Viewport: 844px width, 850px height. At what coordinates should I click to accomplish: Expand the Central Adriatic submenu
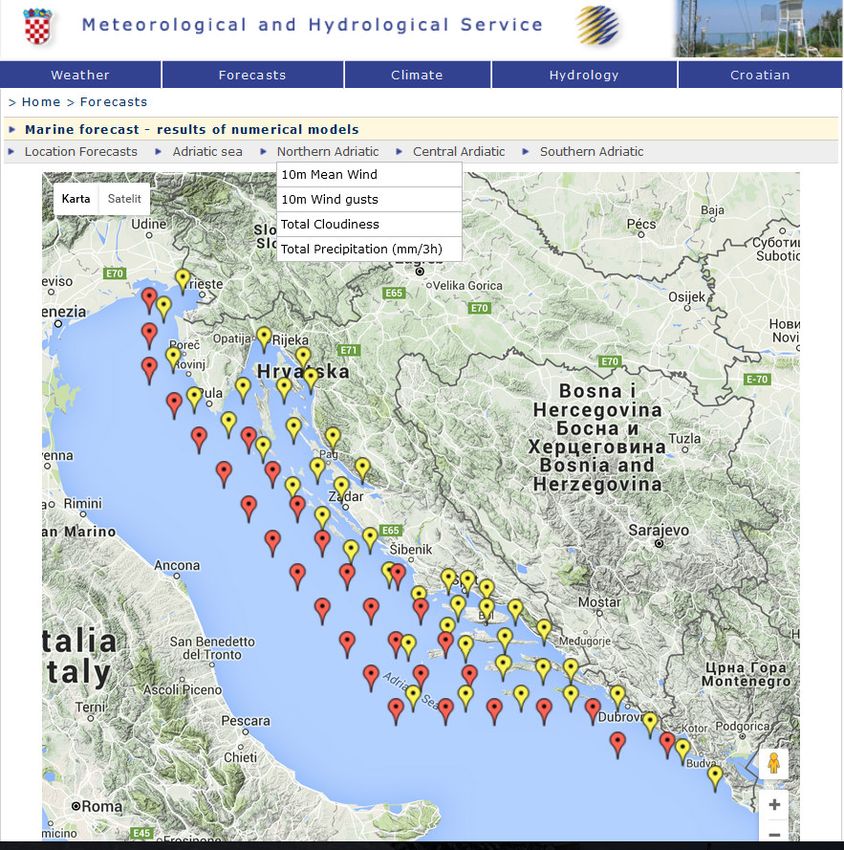[459, 152]
